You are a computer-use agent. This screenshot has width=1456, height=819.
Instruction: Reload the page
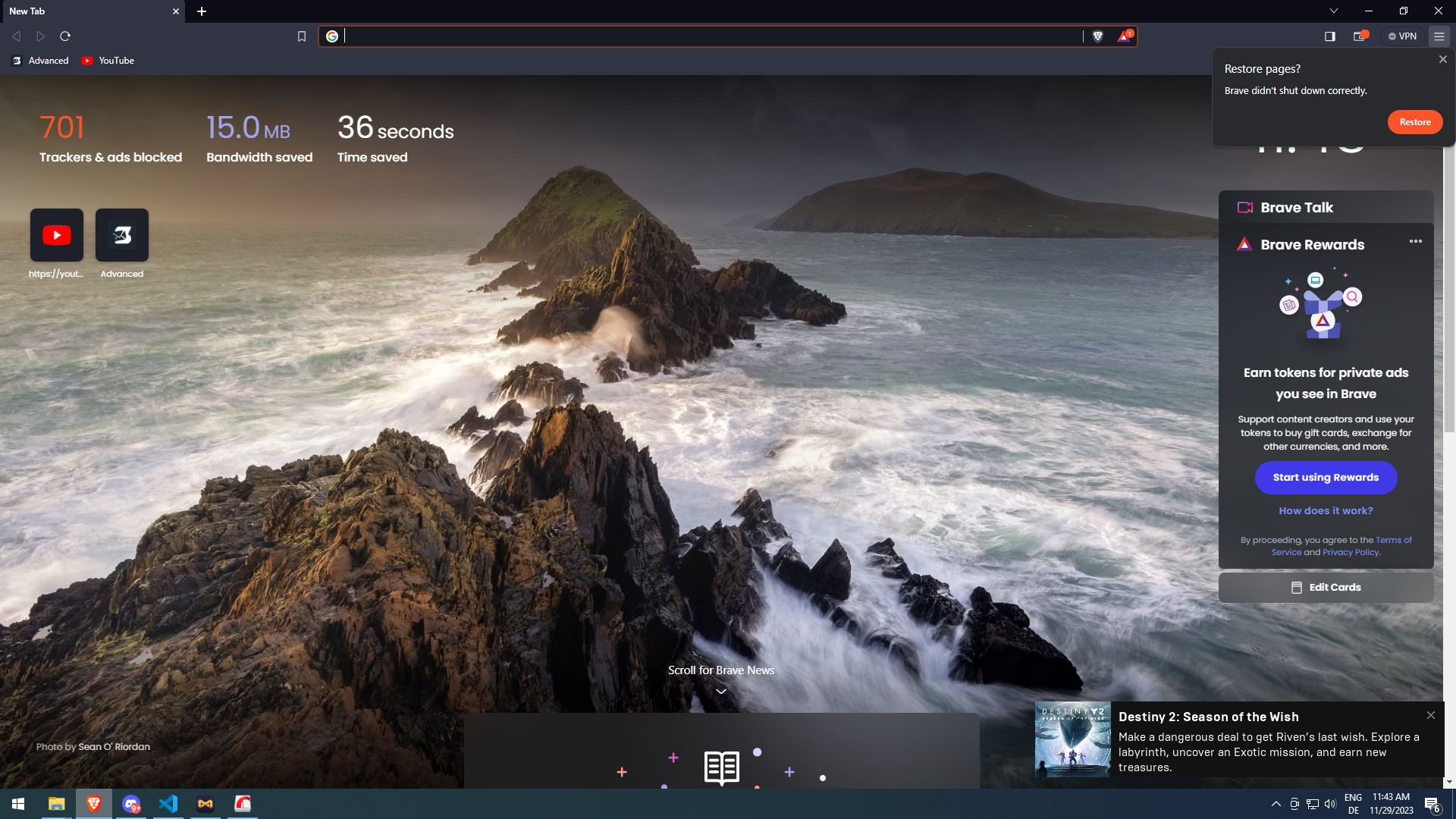(65, 36)
